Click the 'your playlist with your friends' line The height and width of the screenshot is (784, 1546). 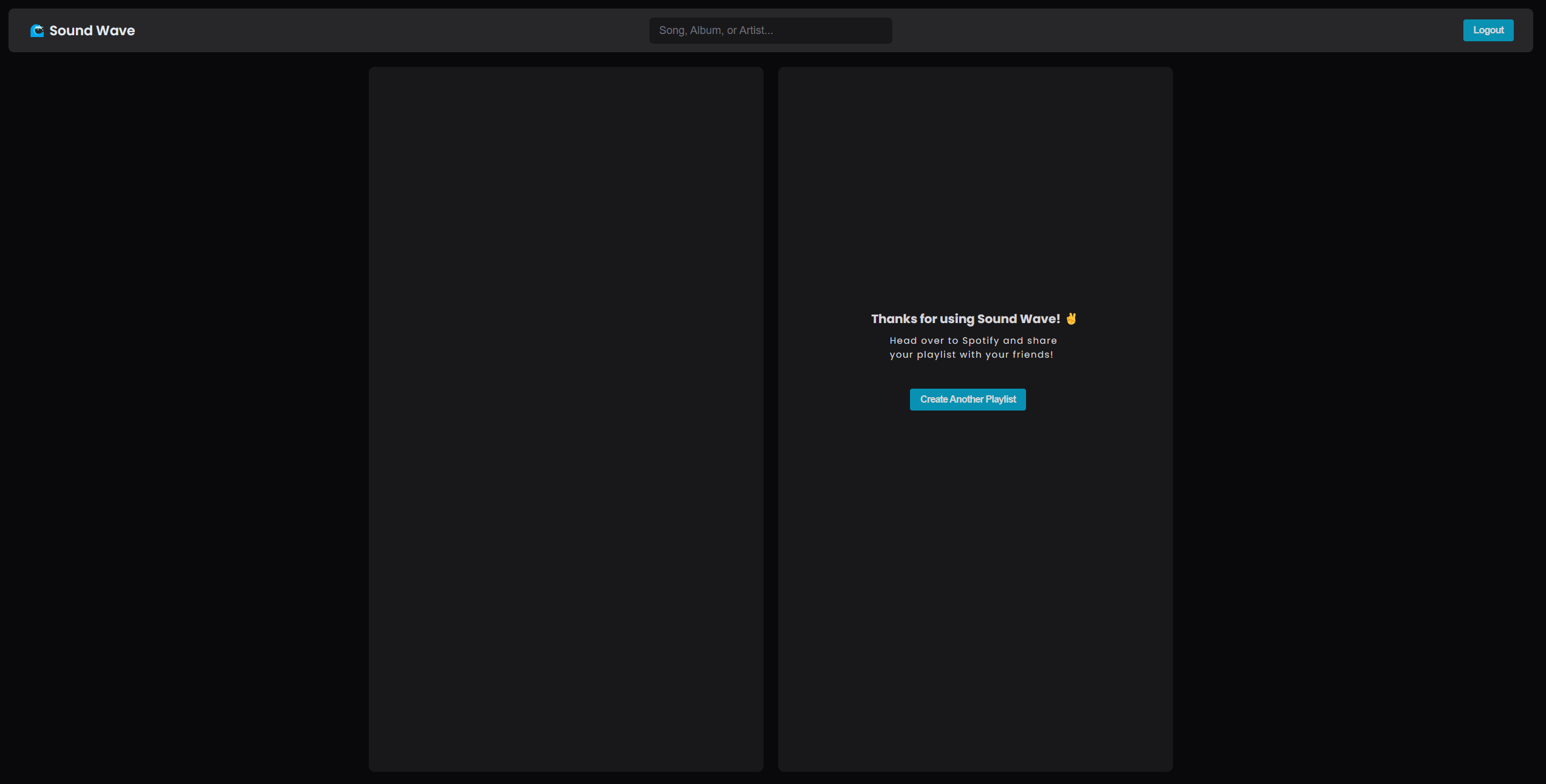tap(971, 355)
